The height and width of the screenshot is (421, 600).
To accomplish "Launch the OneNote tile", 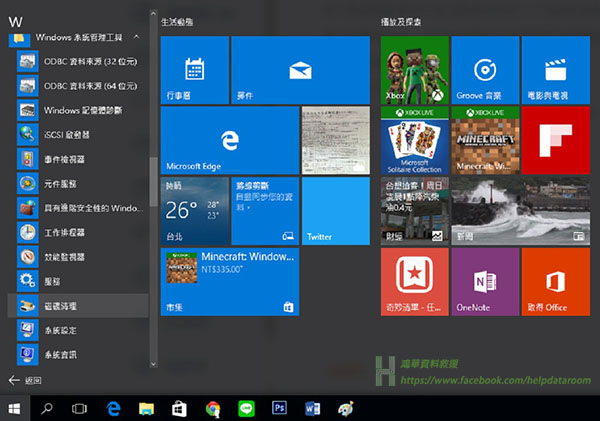I will pyautogui.click(x=484, y=281).
